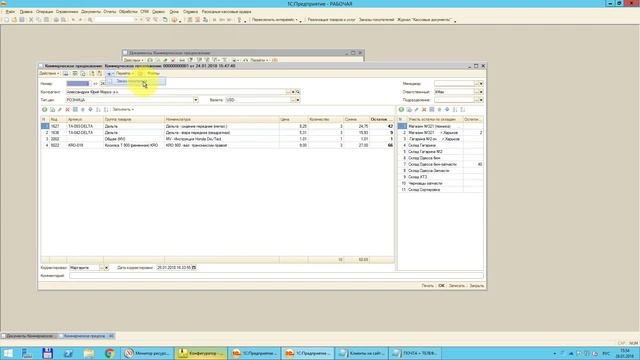Click the Печать button at the bottom
The height and width of the screenshot is (360, 640).
[x=427, y=286]
